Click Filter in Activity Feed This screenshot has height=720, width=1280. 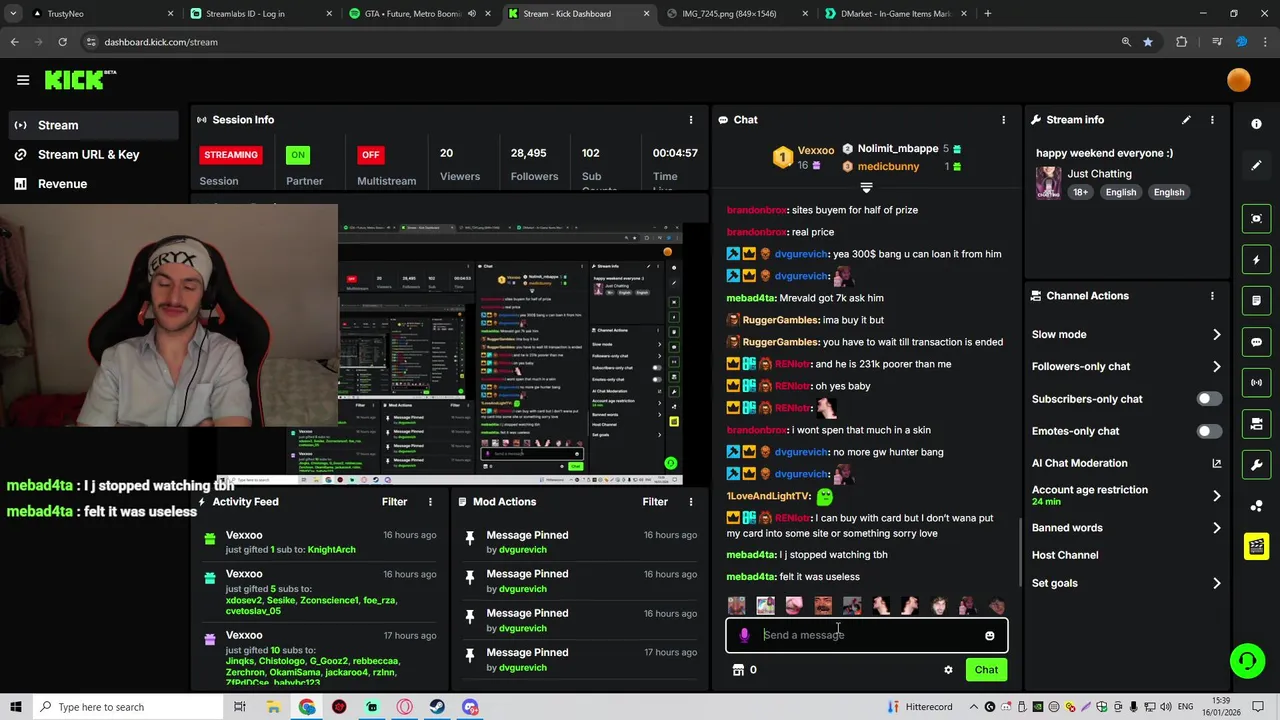[394, 502]
